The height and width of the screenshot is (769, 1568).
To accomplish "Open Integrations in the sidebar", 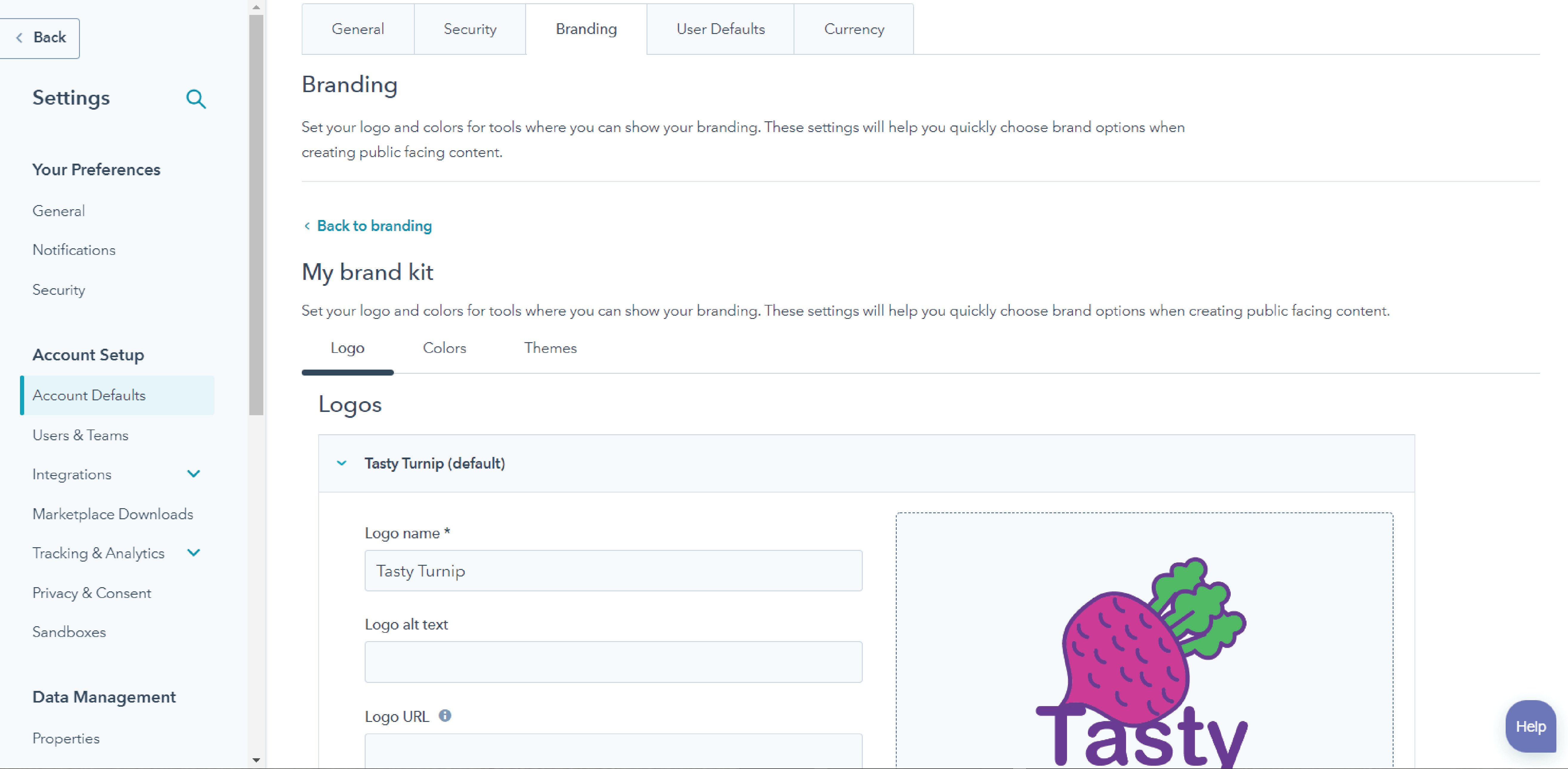I will coord(72,475).
